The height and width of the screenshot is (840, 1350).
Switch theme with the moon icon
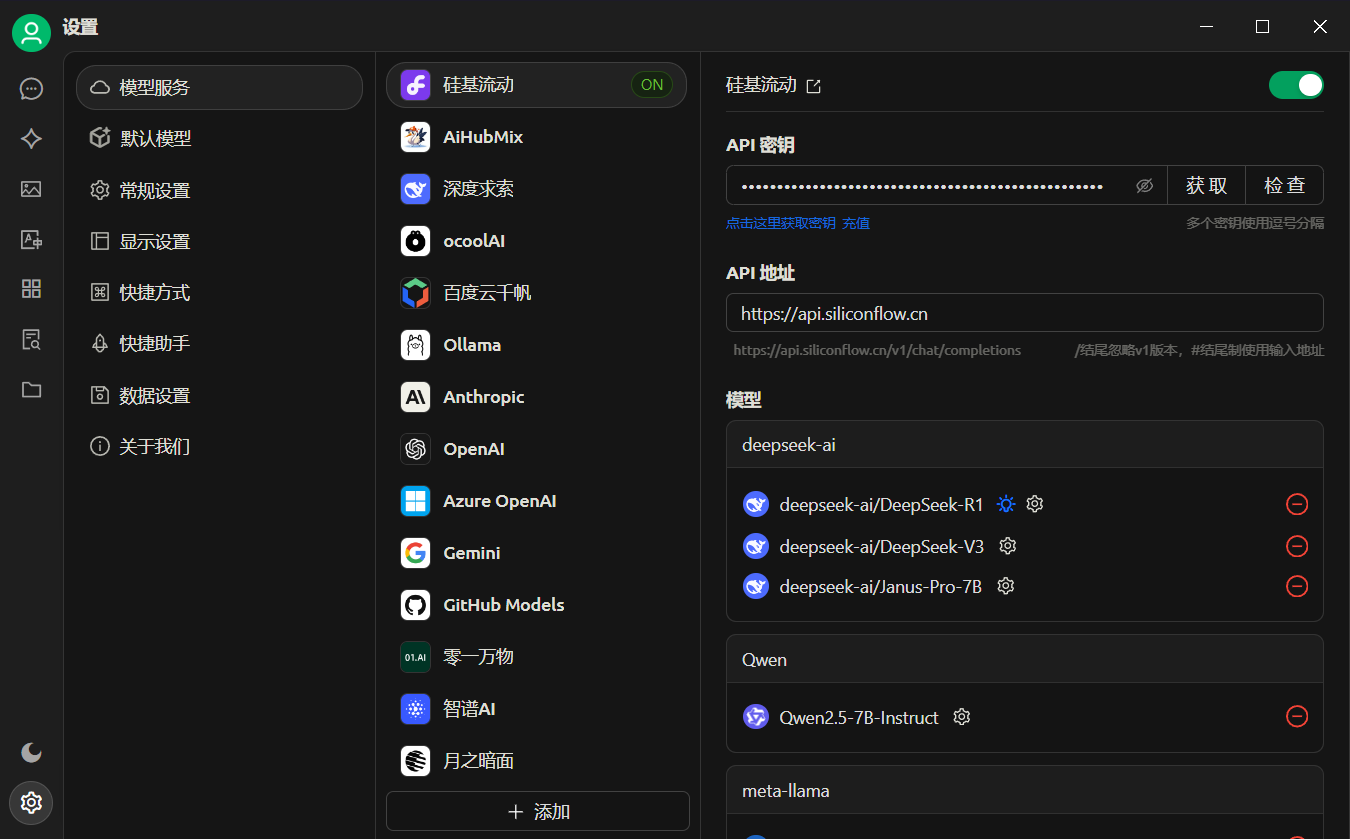tap(31, 752)
